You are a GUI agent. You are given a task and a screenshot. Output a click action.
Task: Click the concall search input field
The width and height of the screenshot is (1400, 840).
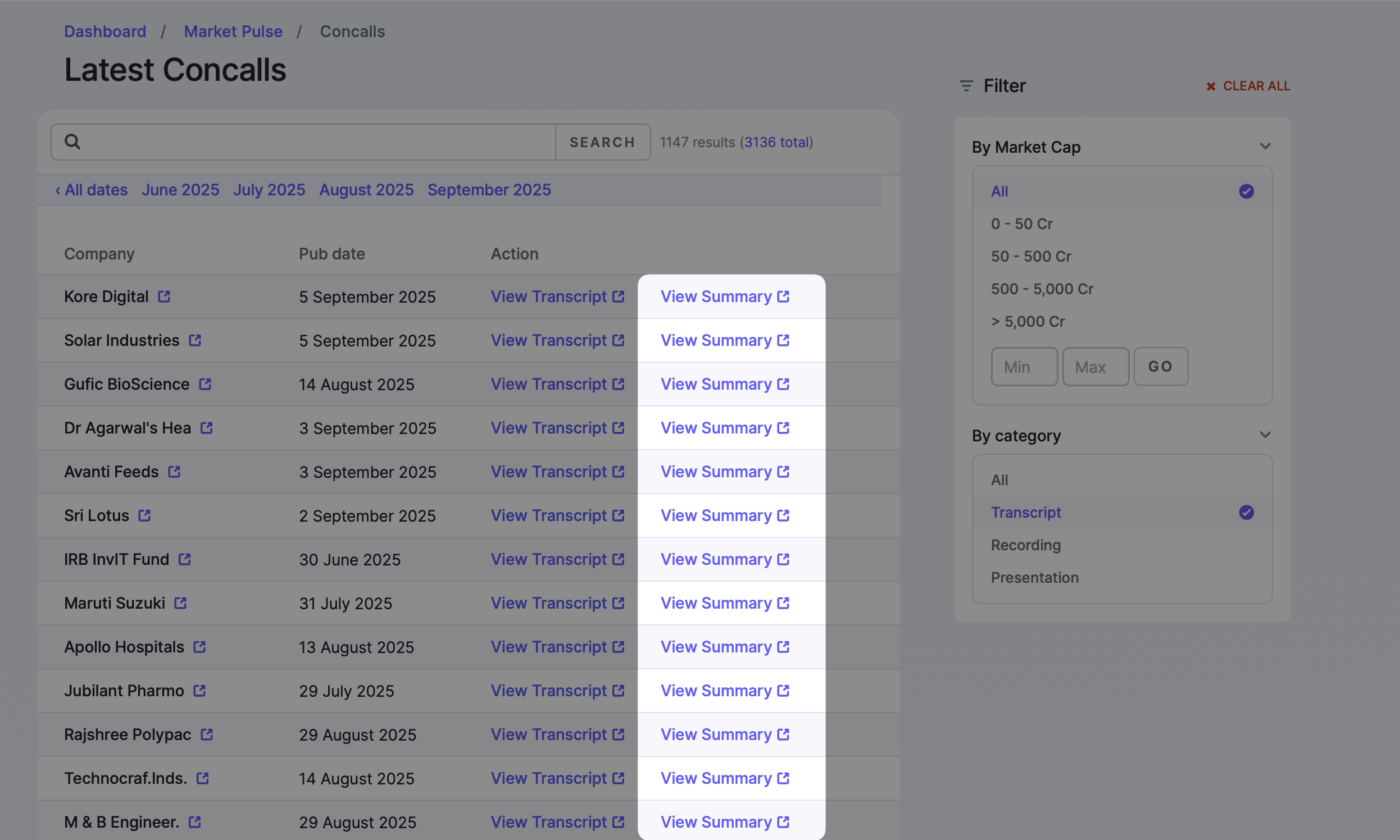303,142
